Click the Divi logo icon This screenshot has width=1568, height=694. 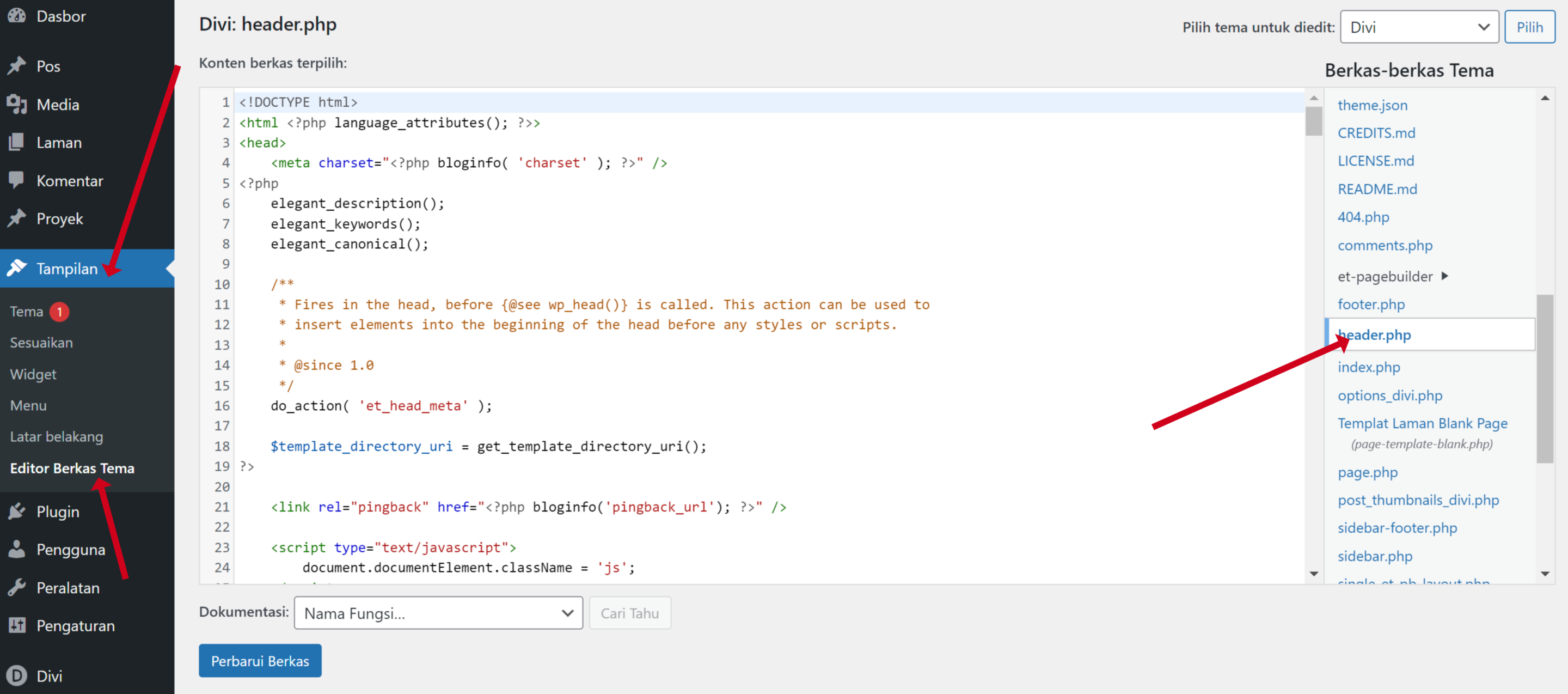[17, 675]
